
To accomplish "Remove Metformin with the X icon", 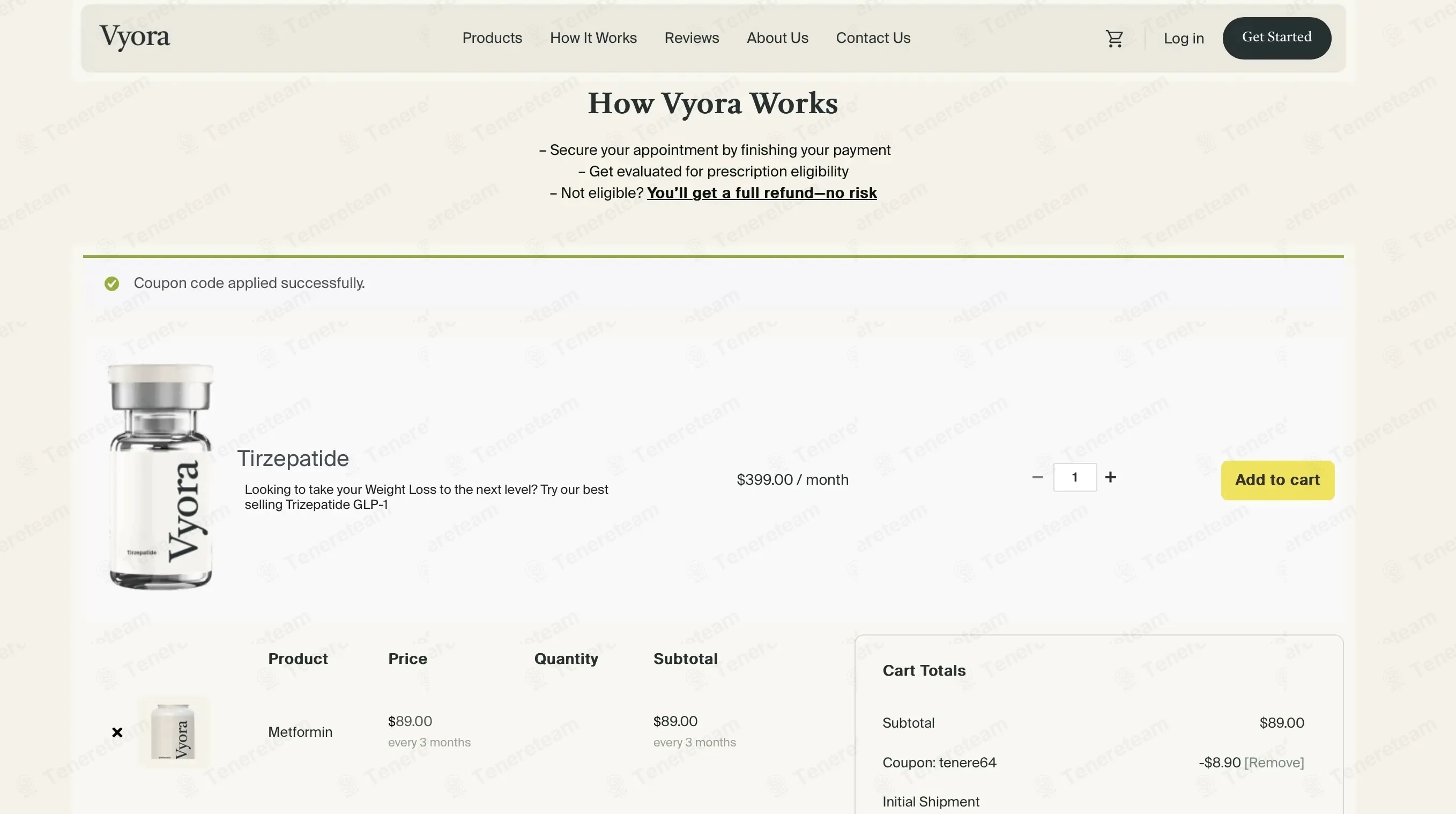I will pos(117,732).
